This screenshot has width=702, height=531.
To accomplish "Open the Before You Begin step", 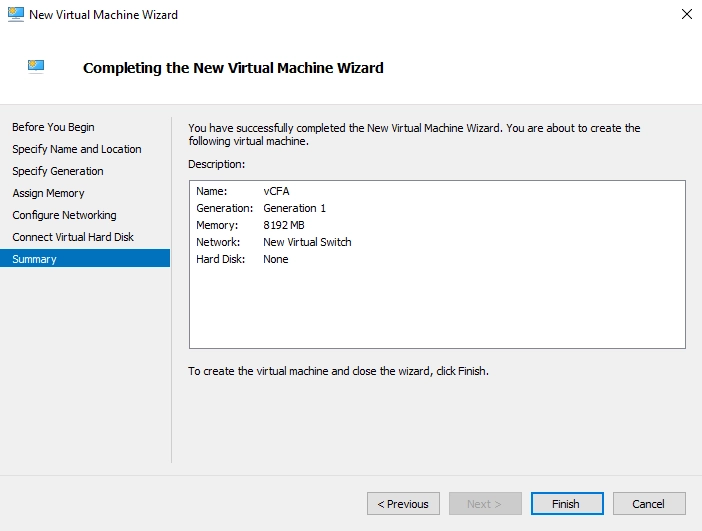I will (x=53, y=127).
